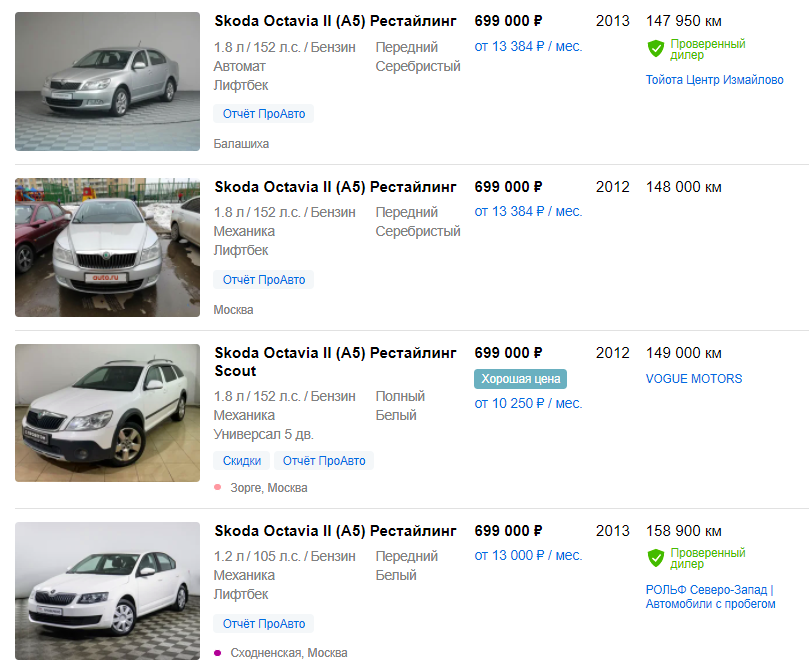
Task: Click 147 950 км mileage
Action: coord(684,21)
